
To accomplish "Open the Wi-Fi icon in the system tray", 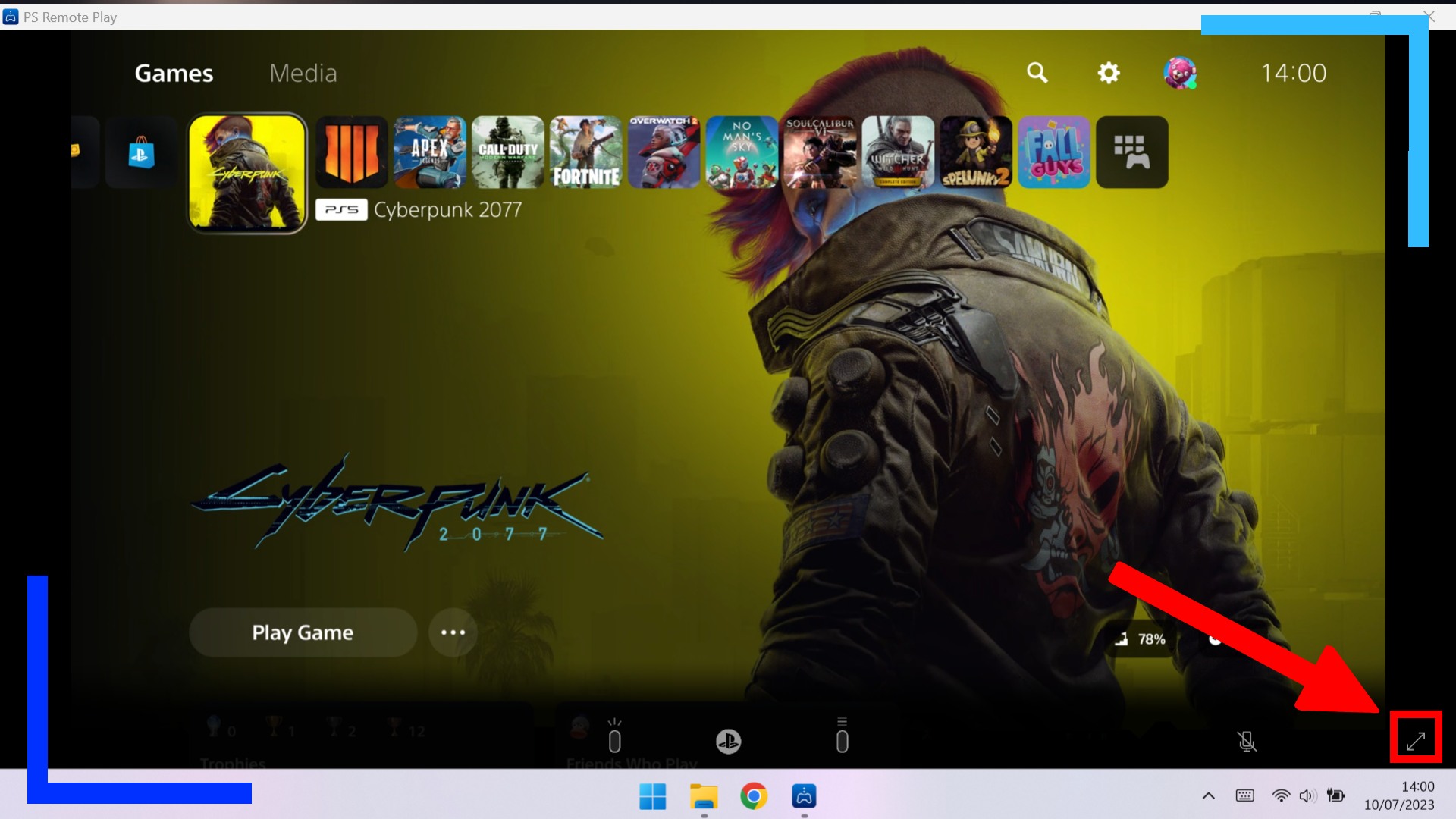I will tap(1281, 795).
